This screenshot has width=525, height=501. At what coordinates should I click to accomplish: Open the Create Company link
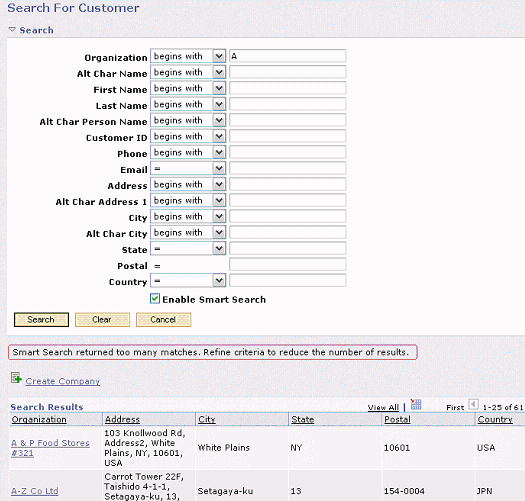click(x=63, y=381)
